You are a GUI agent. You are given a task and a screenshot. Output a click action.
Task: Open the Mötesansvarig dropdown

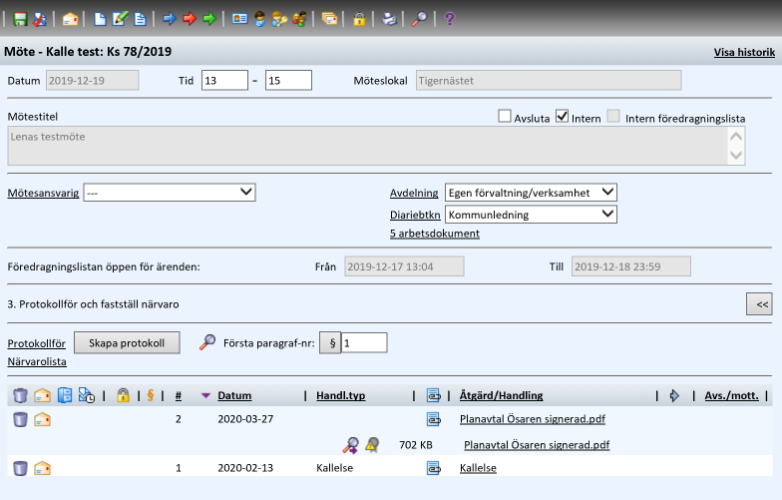[170, 192]
